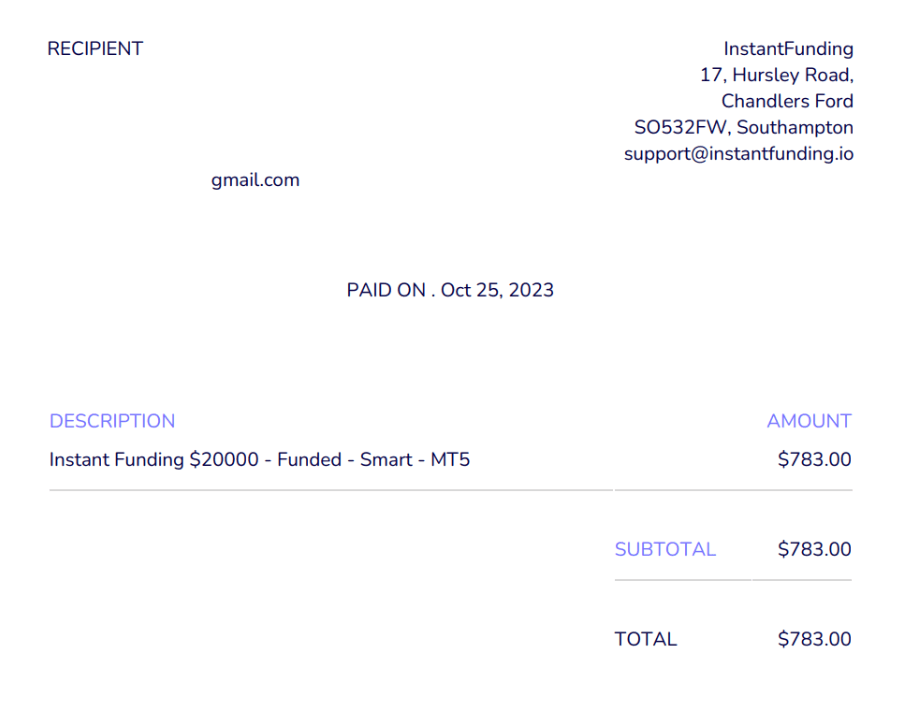The width and height of the screenshot is (902, 717).
Task: Select the Oct 25, 2023 date
Action: tap(497, 290)
